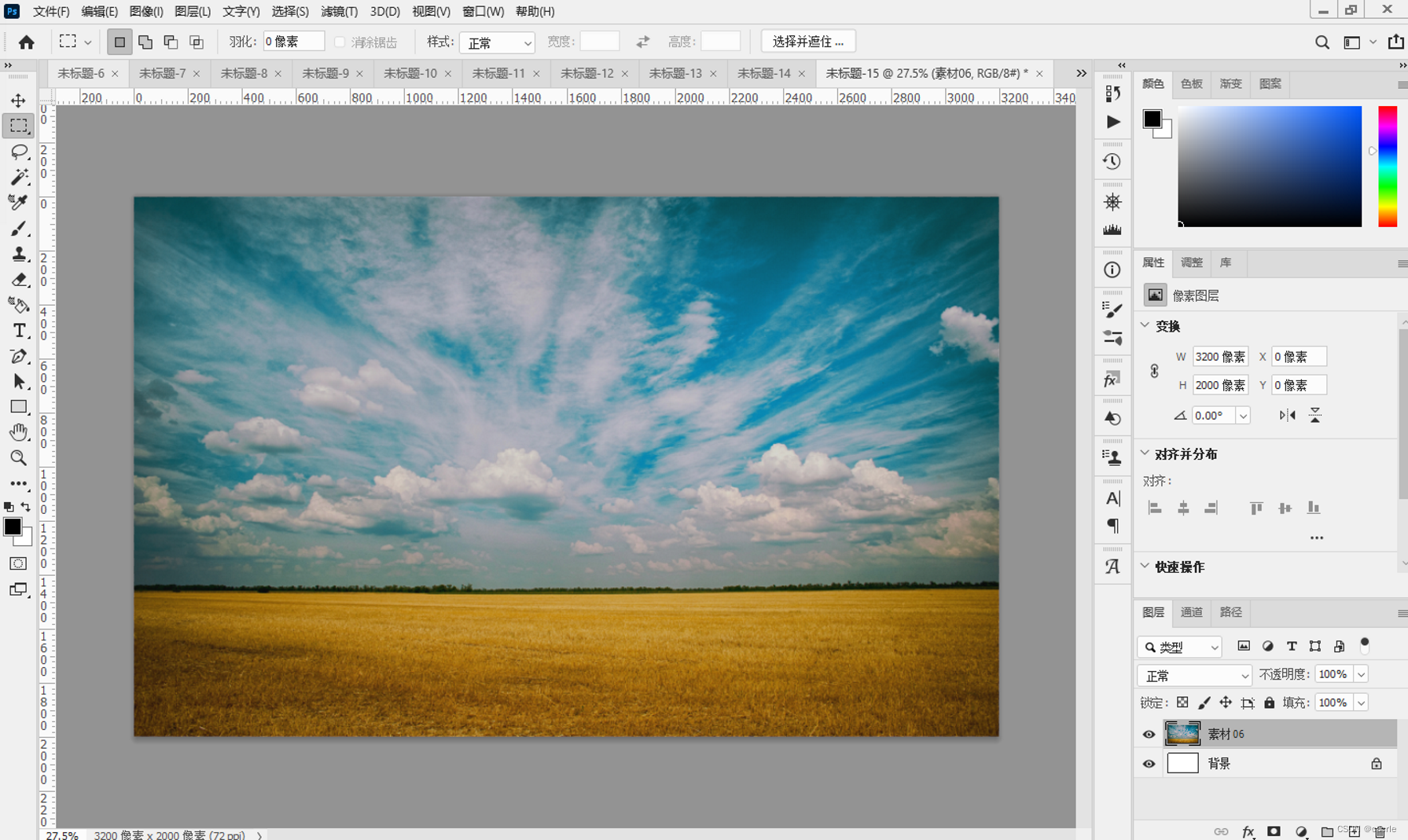Open the layer filter 类型 dropdown
The image size is (1408, 840).
tap(1179, 647)
